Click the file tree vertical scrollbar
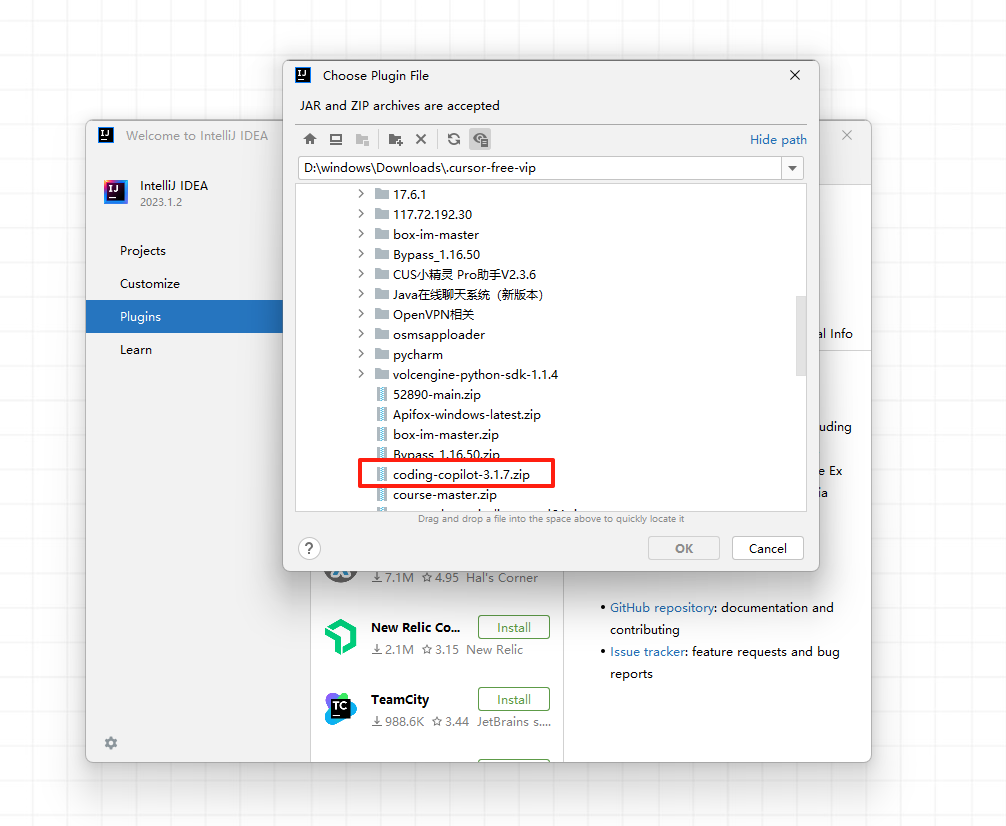 pyautogui.click(x=801, y=335)
